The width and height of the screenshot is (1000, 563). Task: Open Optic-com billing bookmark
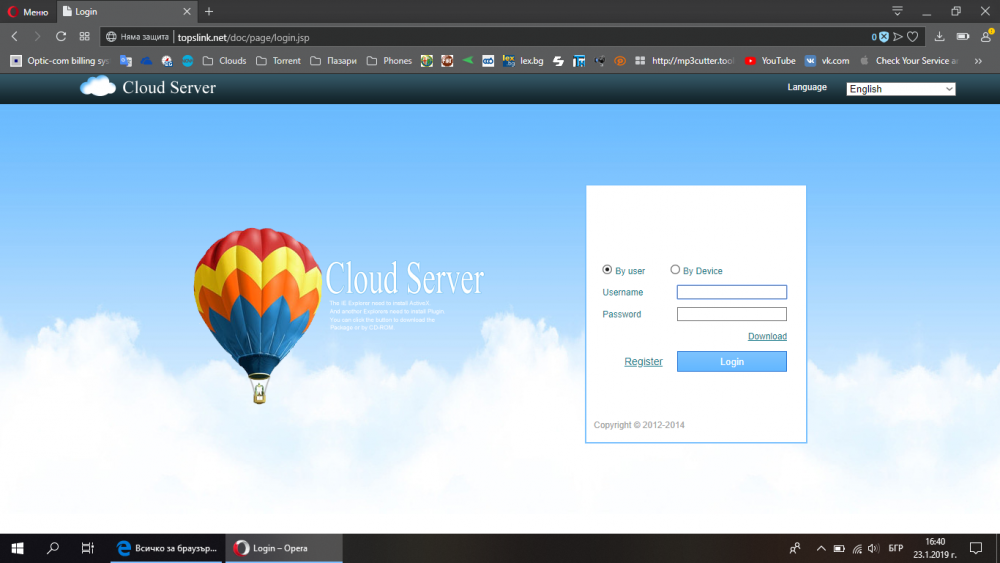point(60,61)
